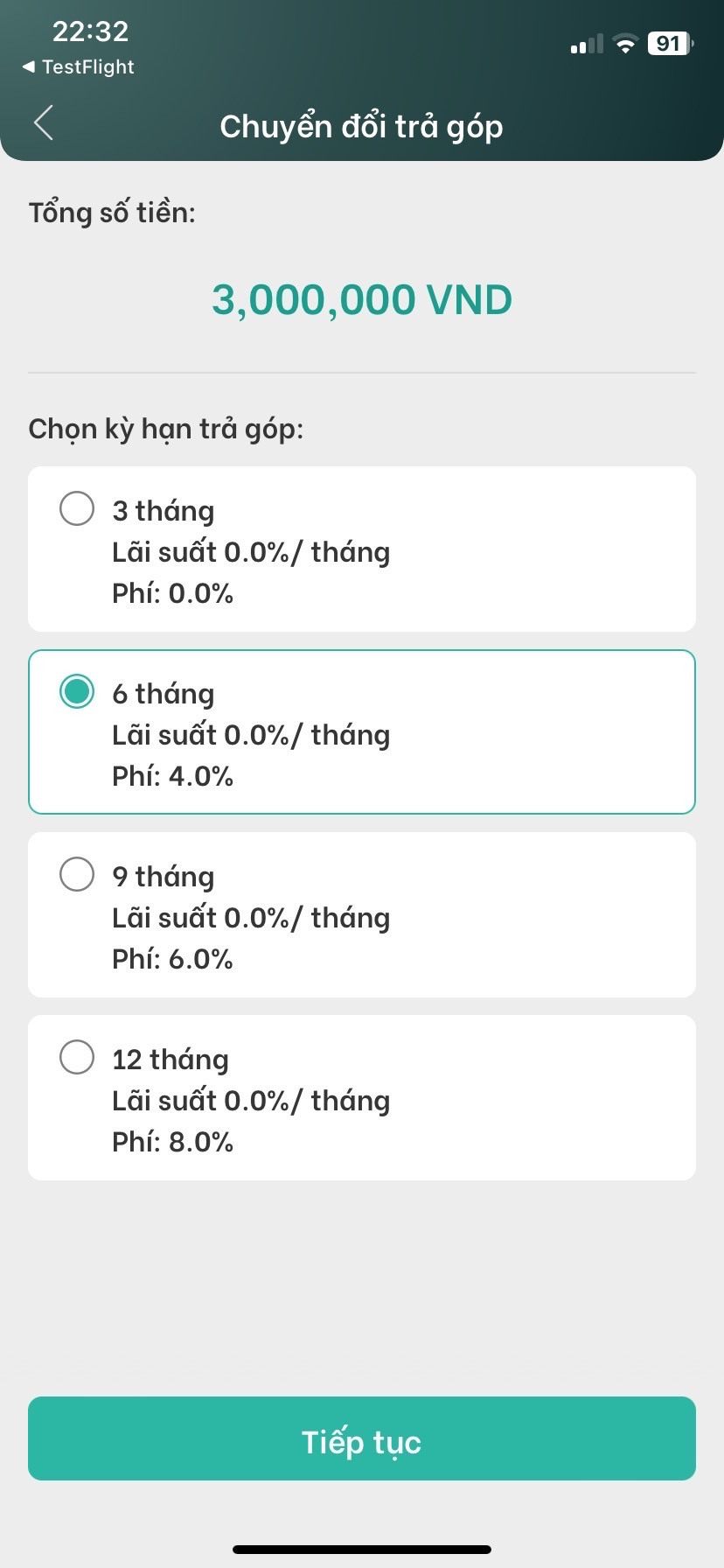Tap the Wi-Fi status icon
The height and width of the screenshot is (1568, 724).
(x=625, y=44)
